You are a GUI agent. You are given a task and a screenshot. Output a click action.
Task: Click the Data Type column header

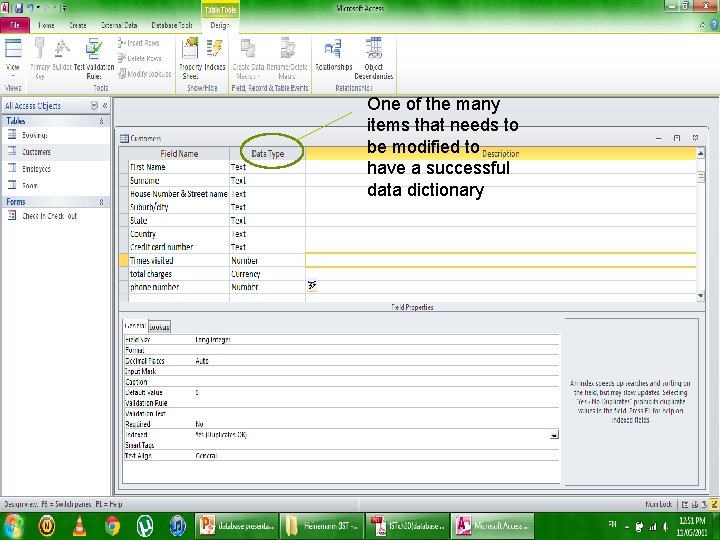(x=268, y=153)
